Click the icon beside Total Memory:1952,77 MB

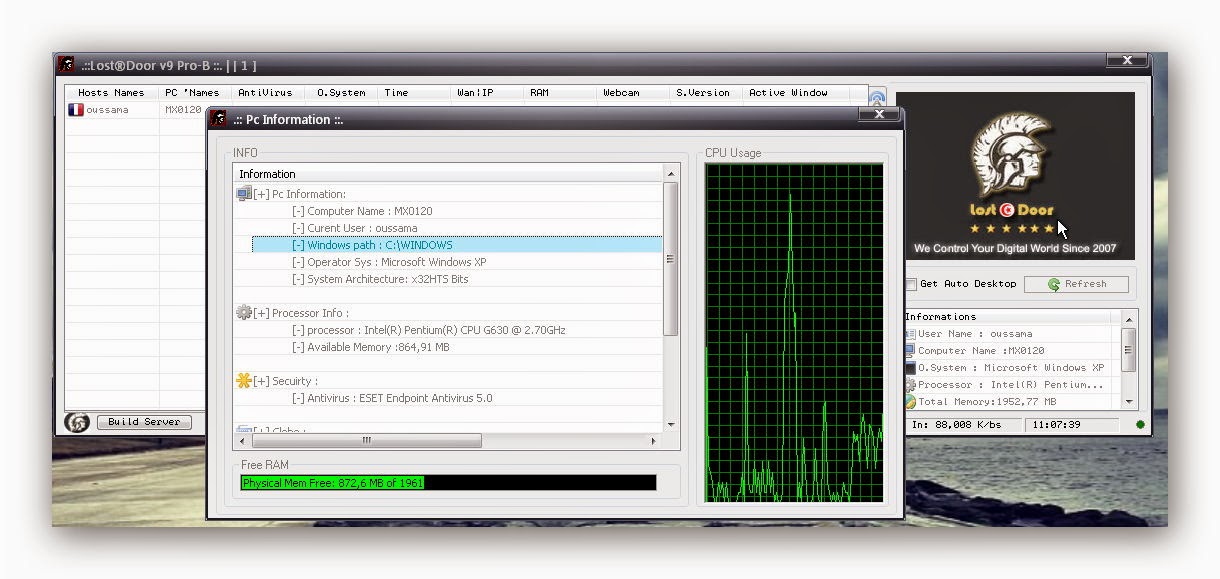910,402
